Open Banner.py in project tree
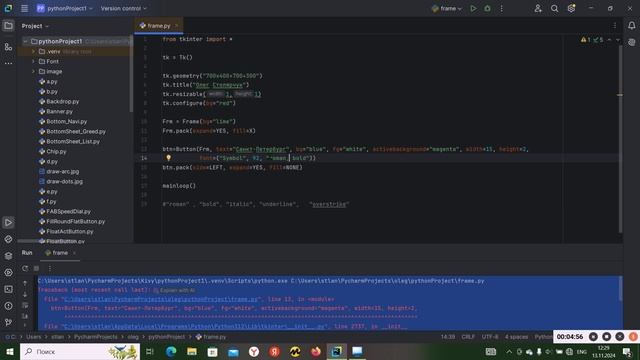The image size is (640, 360). (59, 111)
